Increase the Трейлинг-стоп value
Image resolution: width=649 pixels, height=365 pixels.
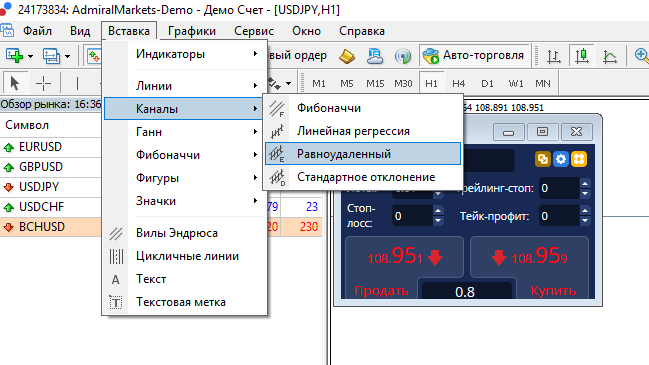(584, 183)
